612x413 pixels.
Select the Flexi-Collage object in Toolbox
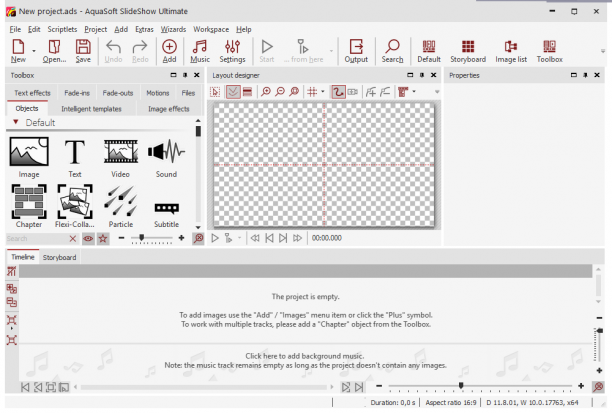[x=75, y=206]
